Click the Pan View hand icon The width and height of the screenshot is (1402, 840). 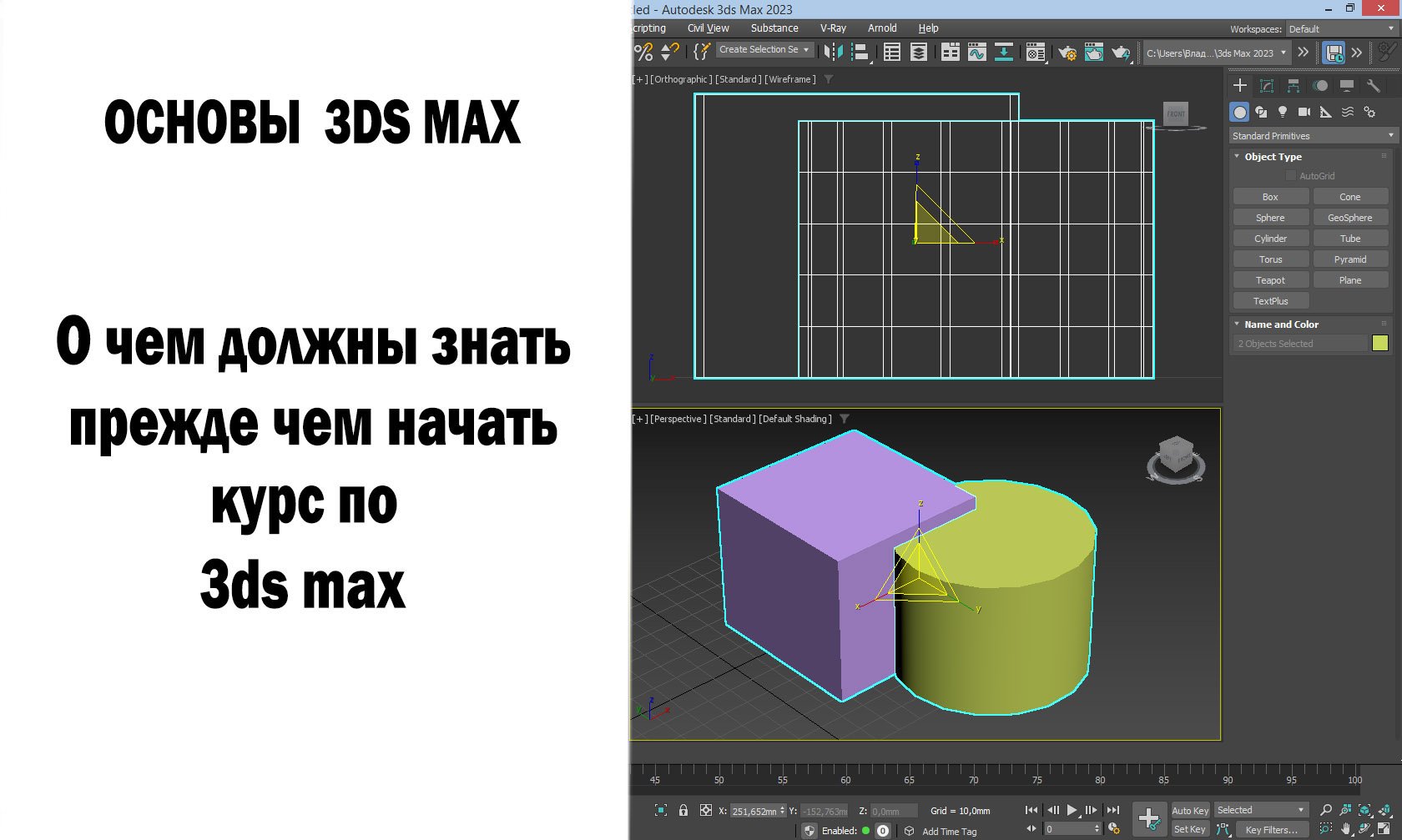point(1345,829)
